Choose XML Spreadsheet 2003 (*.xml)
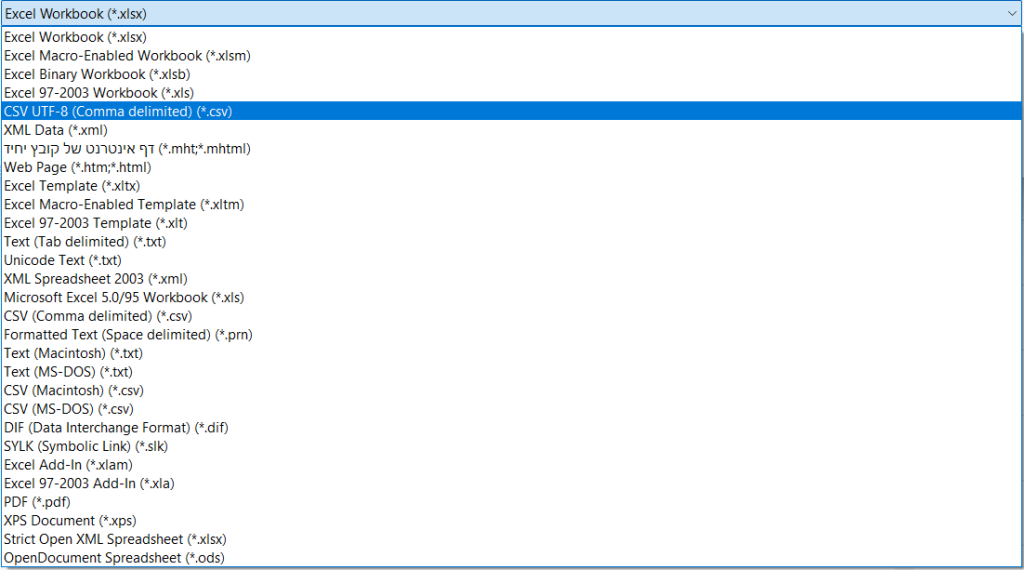This screenshot has height=570, width=1024. point(96,279)
